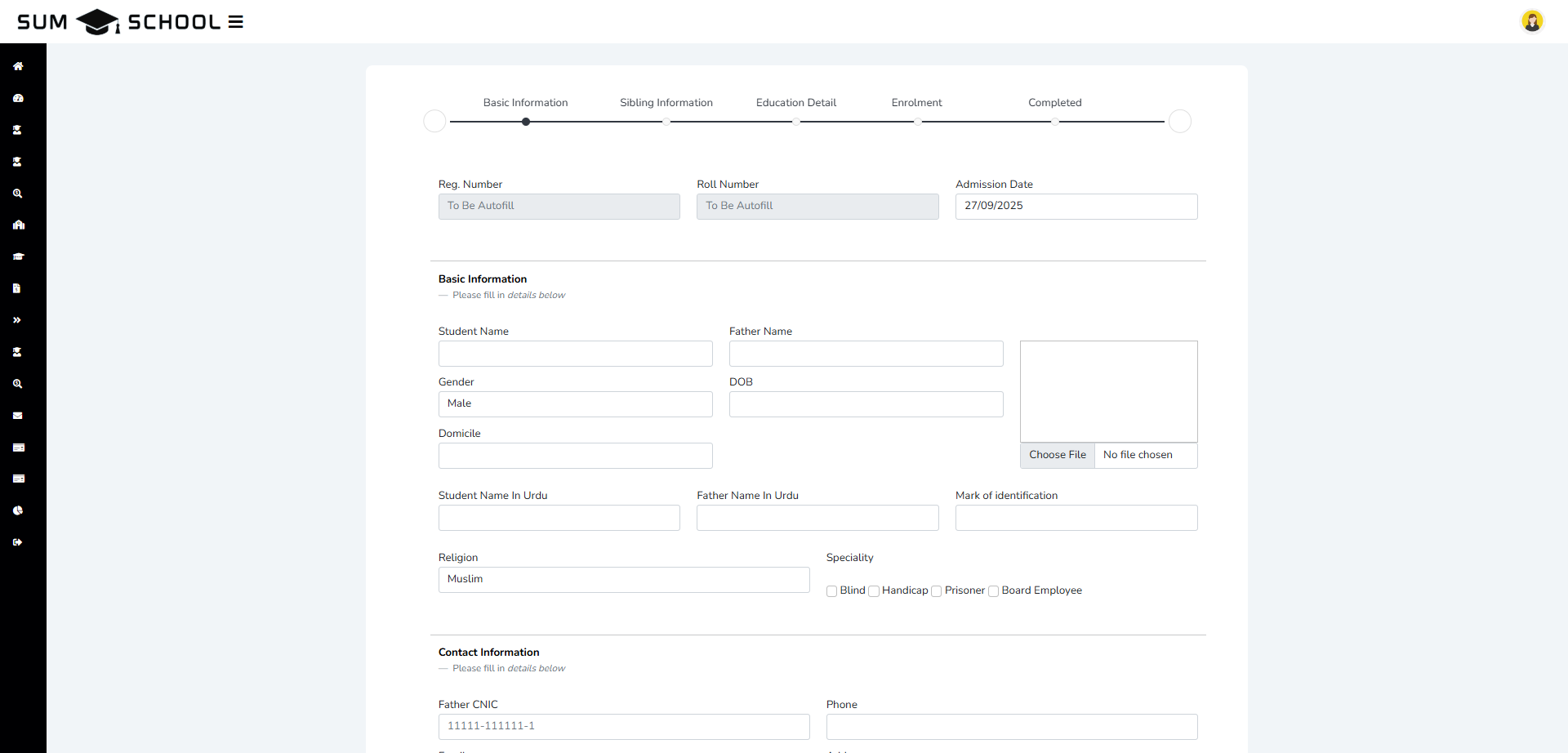Tick the Board Employee checkbox

point(993,591)
